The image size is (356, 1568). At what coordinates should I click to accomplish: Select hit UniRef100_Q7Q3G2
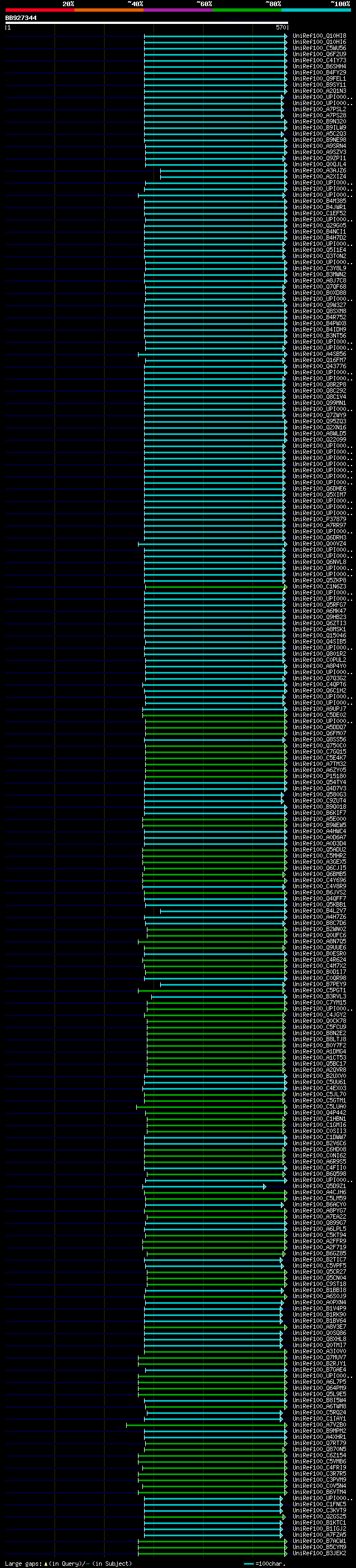pyautogui.click(x=319, y=678)
